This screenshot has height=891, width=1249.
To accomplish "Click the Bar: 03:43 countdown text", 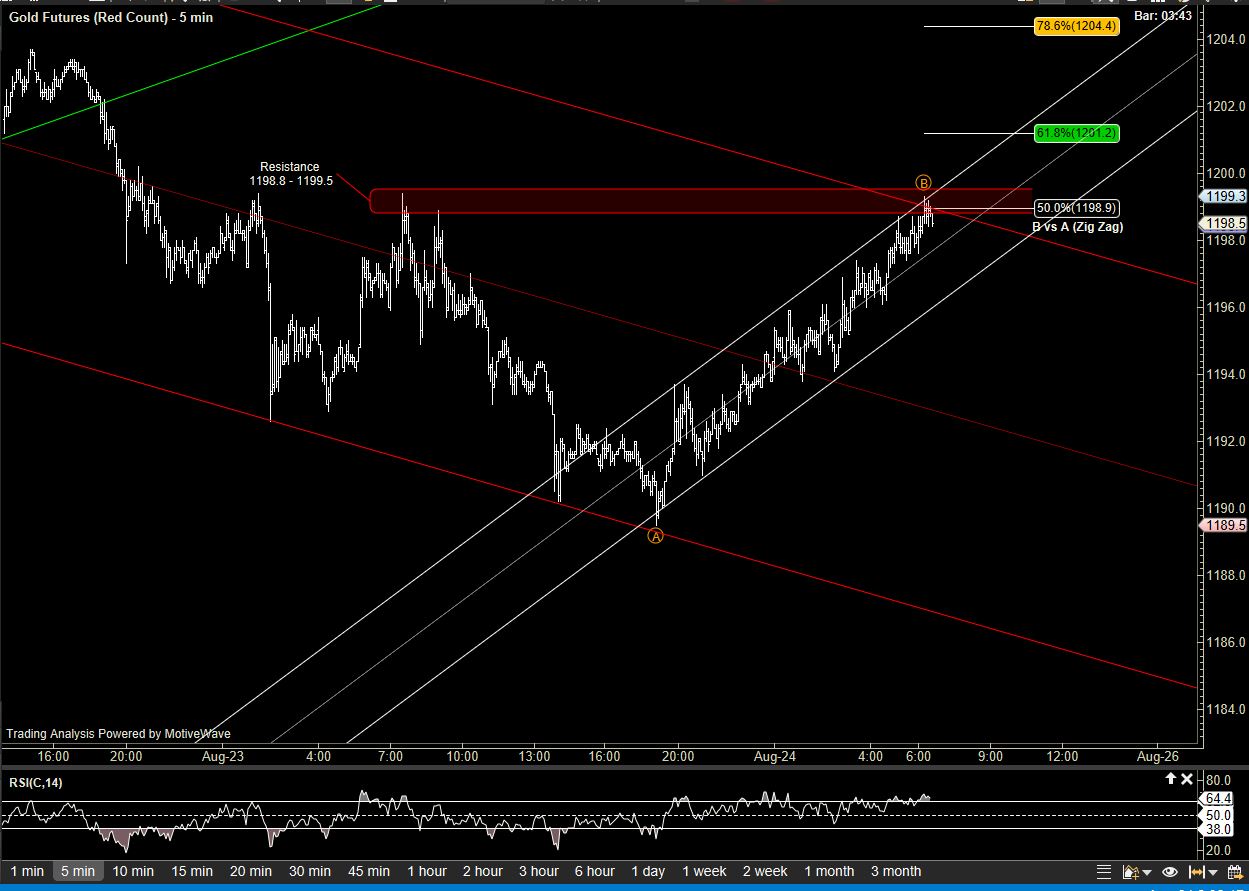I will (1163, 15).
